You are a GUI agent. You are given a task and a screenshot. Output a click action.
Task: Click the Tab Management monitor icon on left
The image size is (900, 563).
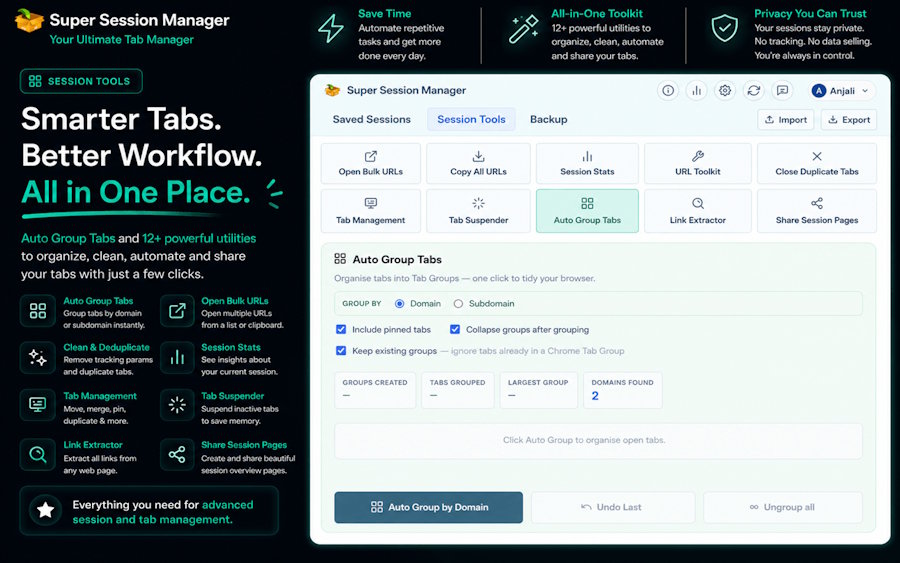(x=38, y=405)
